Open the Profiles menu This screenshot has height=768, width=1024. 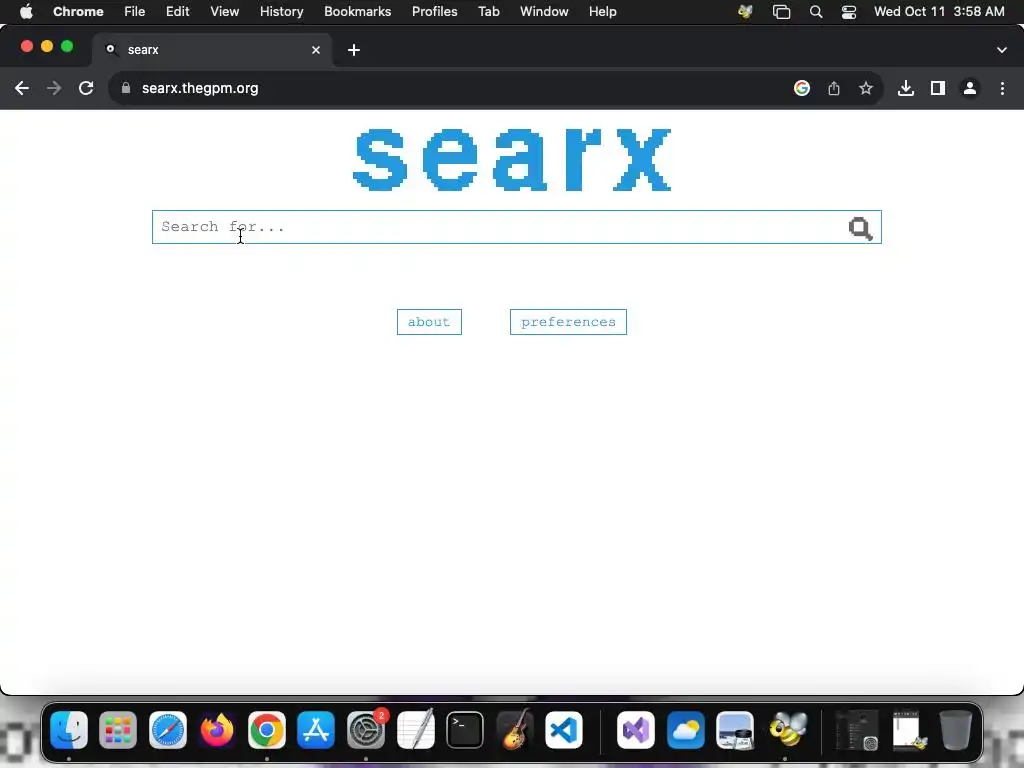(435, 12)
